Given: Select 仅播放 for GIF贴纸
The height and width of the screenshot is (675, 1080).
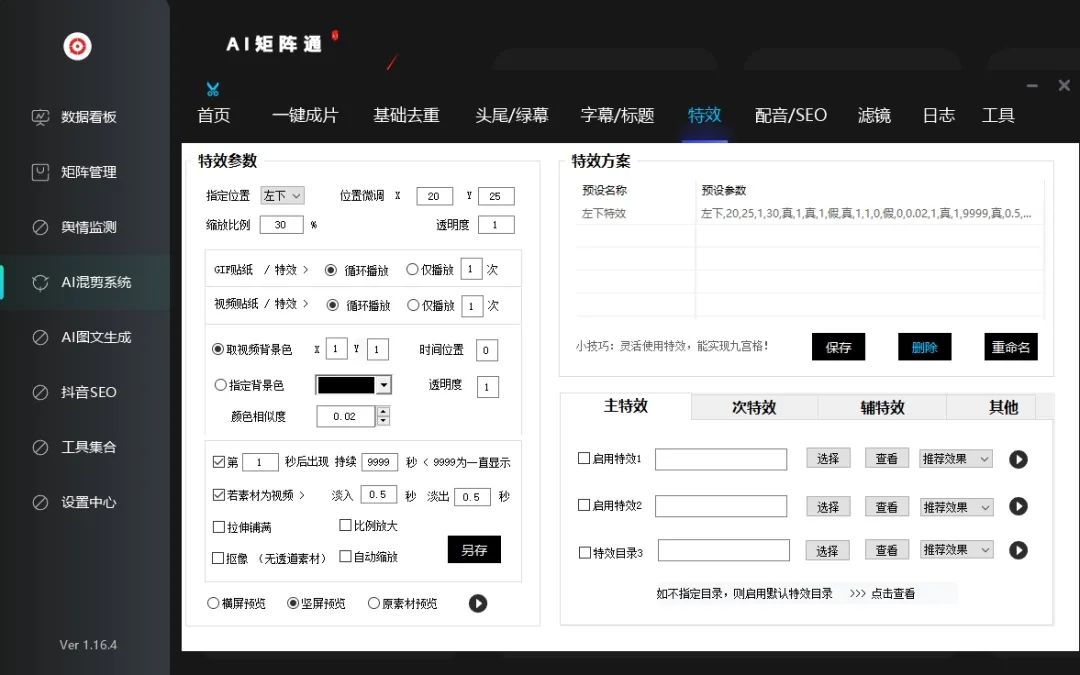Looking at the screenshot, I should coord(412,269).
